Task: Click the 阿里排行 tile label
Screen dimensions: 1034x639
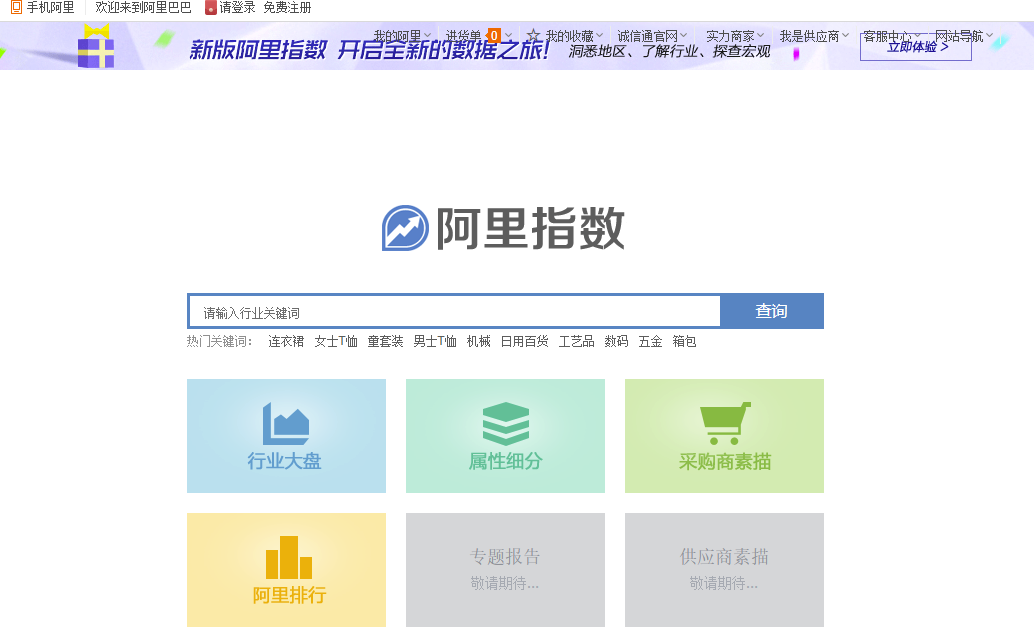Action: [289, 595]
